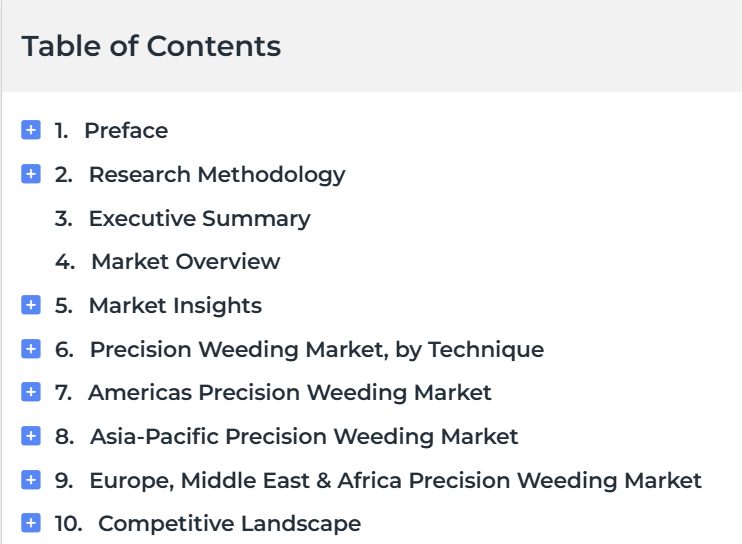742x544 pixels.
Task: Click the Table of Contents heading
Action: tap(151, 46)
